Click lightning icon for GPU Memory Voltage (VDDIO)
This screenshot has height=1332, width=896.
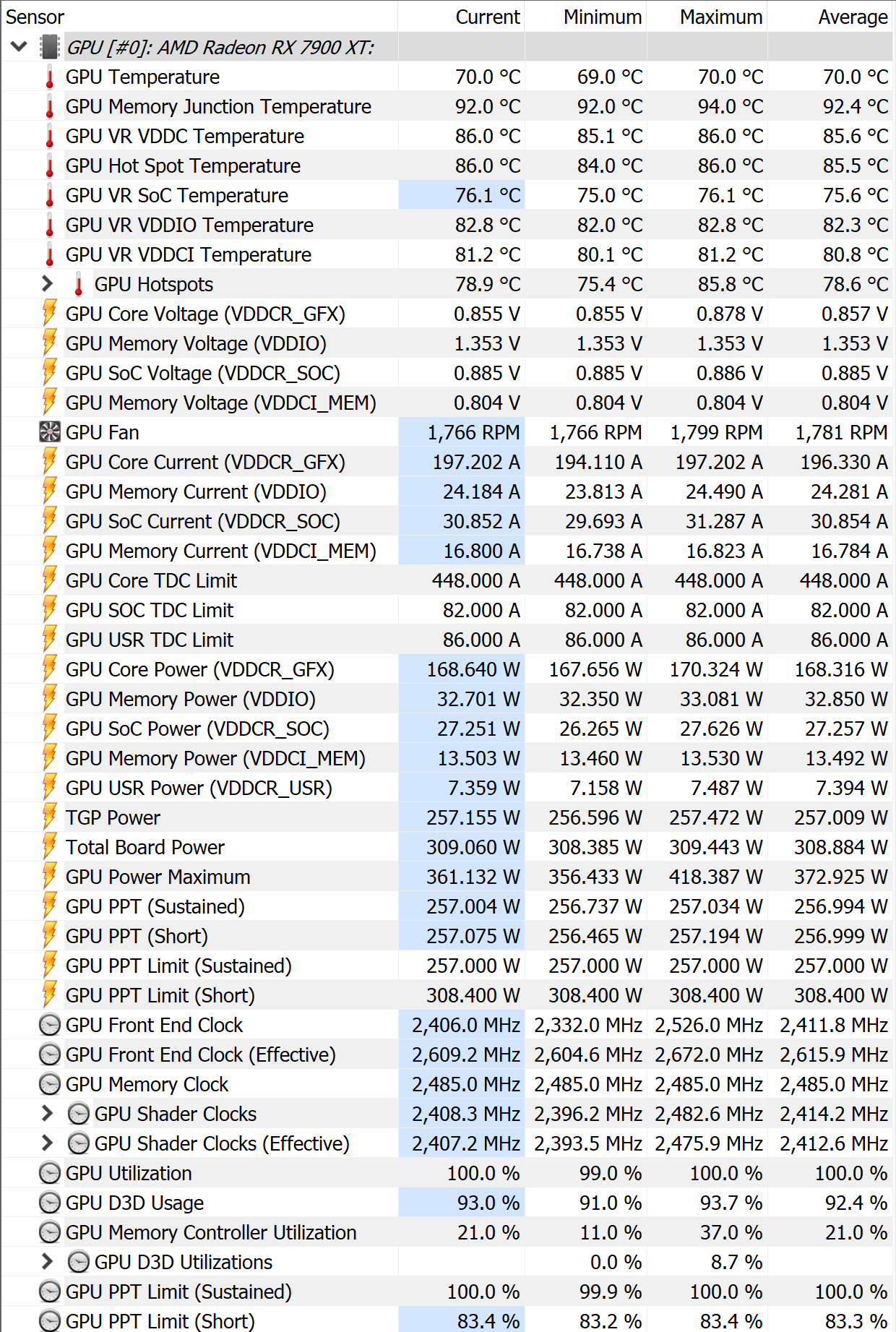tap(49, 343)
